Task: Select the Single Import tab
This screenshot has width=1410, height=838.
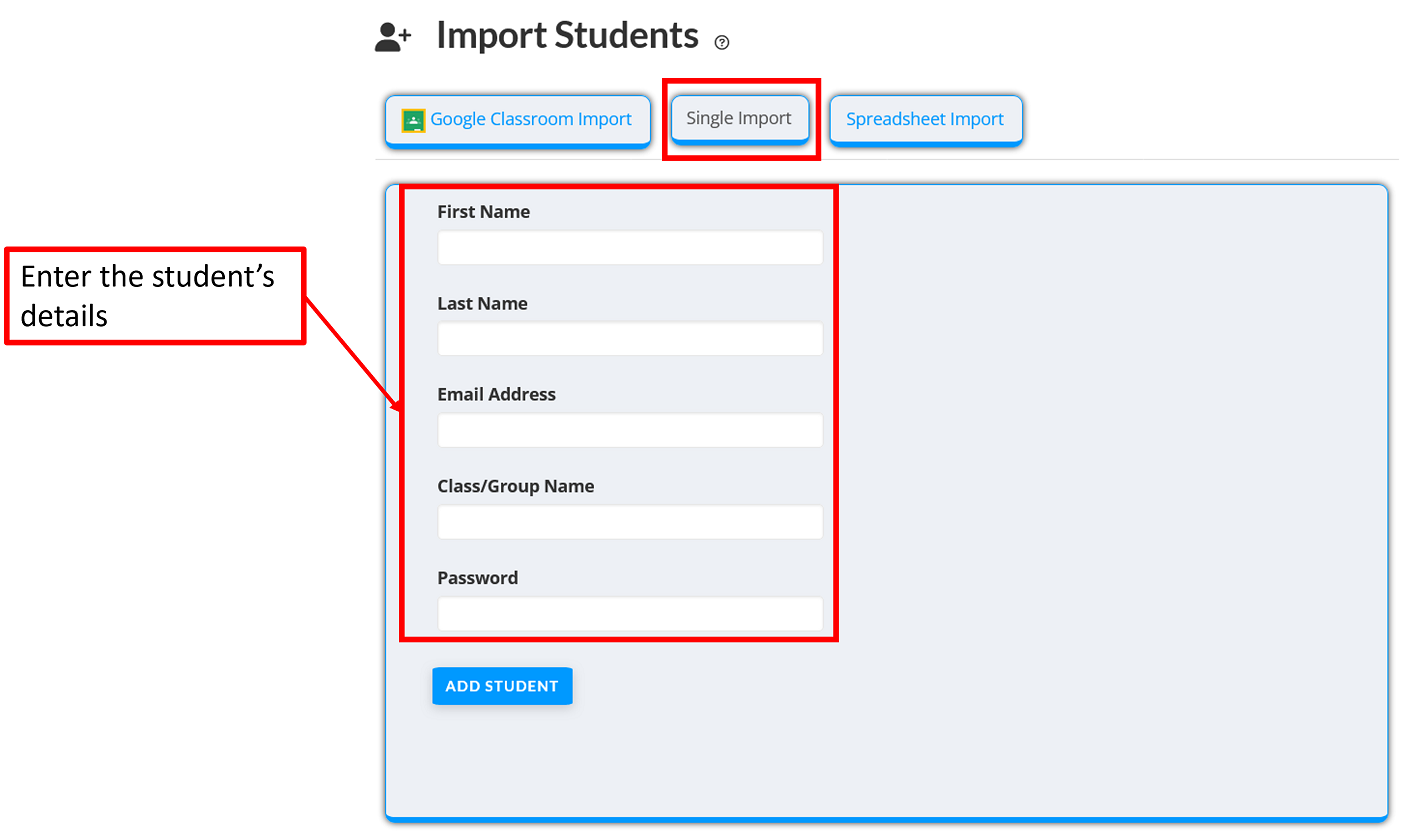Action: point(739,119)
